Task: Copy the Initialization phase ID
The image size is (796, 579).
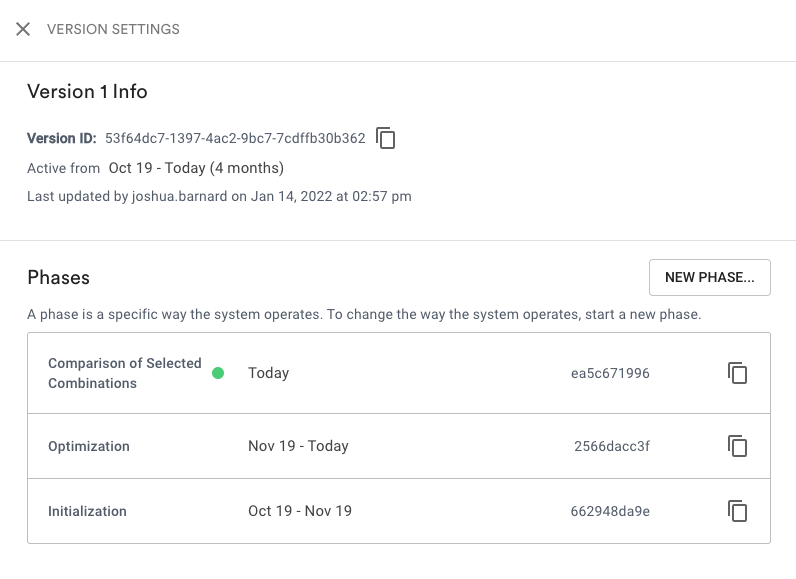Action: (x=737, y=511)
